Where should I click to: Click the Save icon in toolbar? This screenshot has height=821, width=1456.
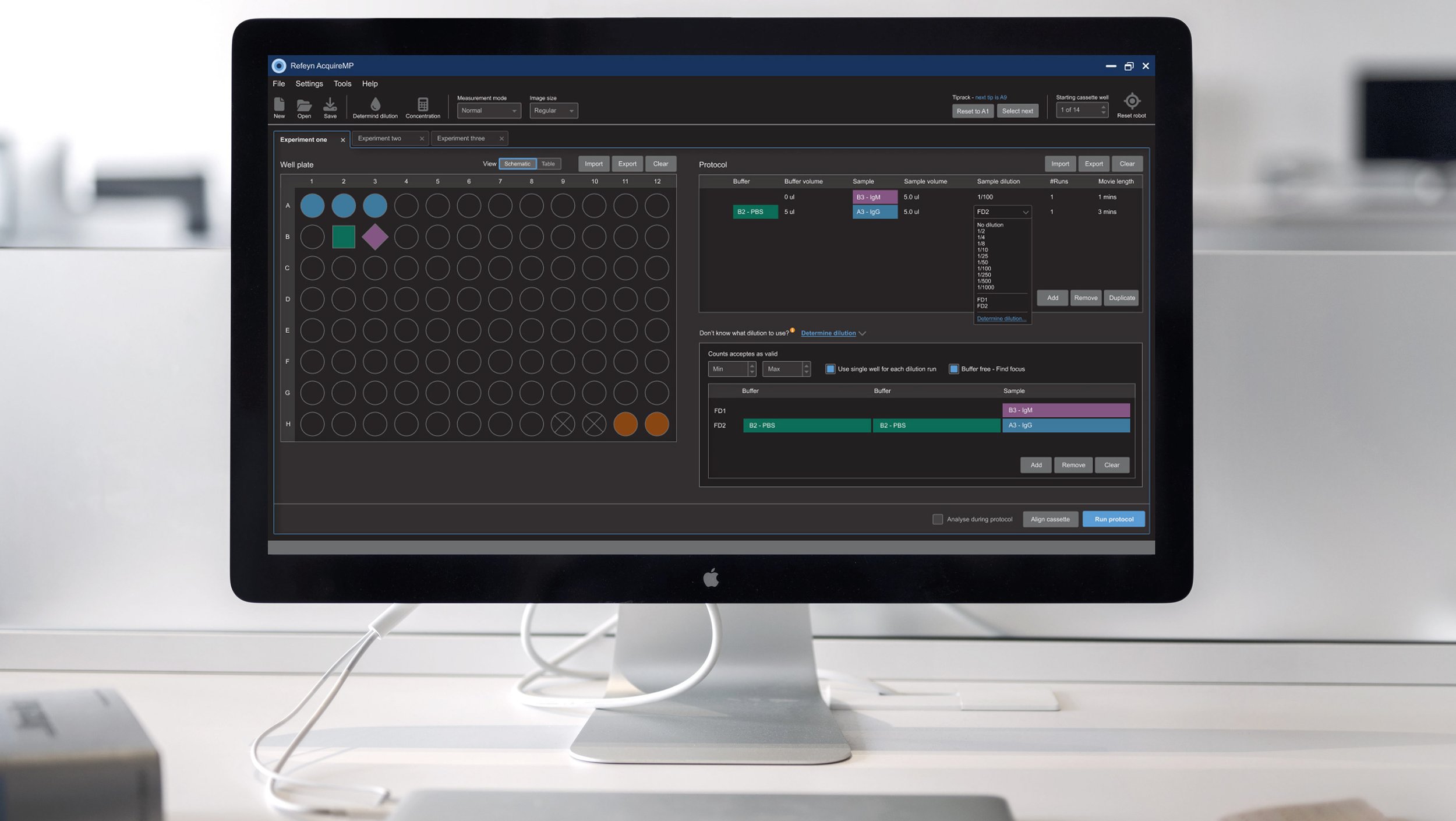tap(330, 105)
